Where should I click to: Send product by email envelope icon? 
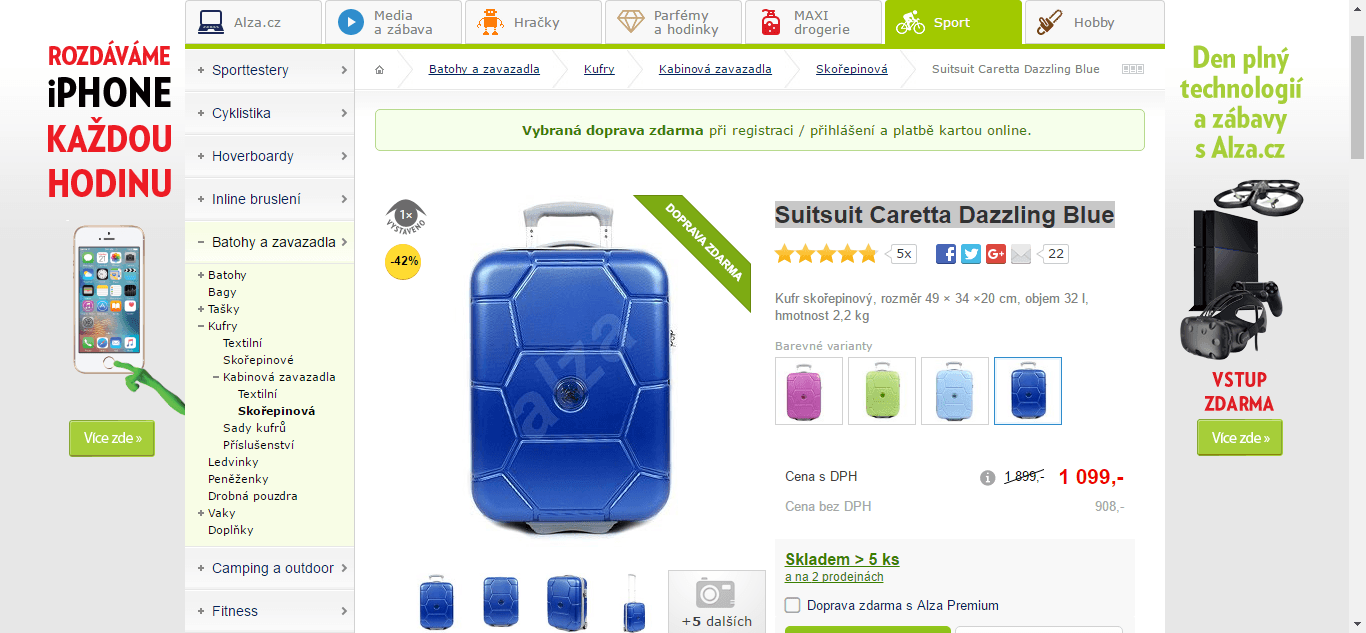point(1021,254)
